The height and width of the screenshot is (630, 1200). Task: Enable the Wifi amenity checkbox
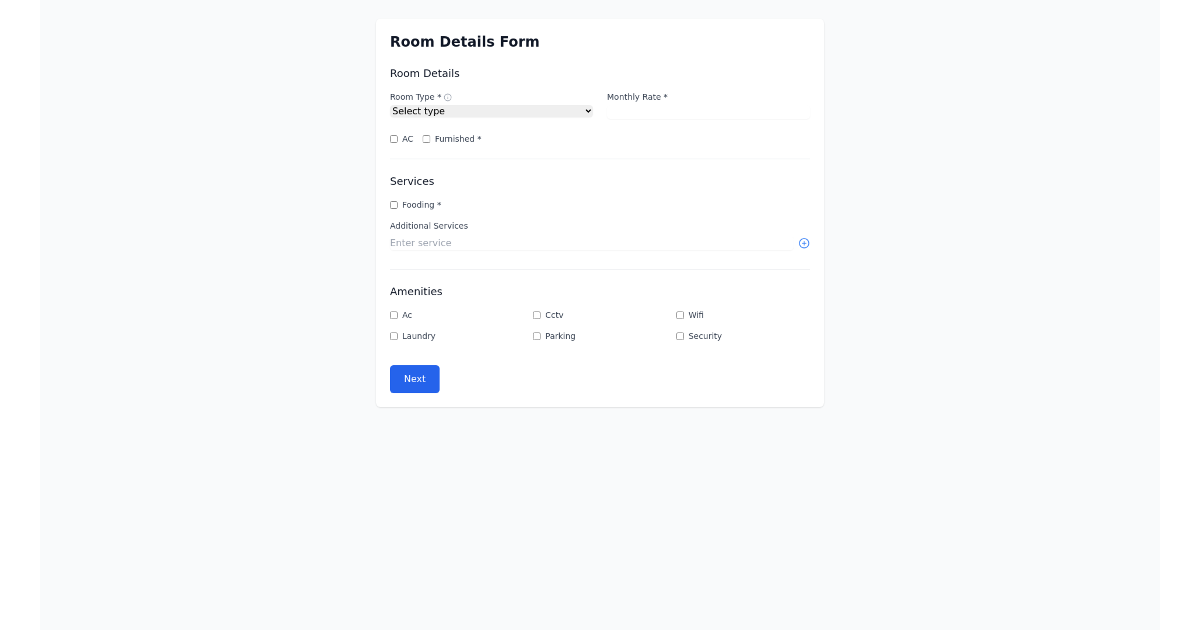[x=679, y=315]
